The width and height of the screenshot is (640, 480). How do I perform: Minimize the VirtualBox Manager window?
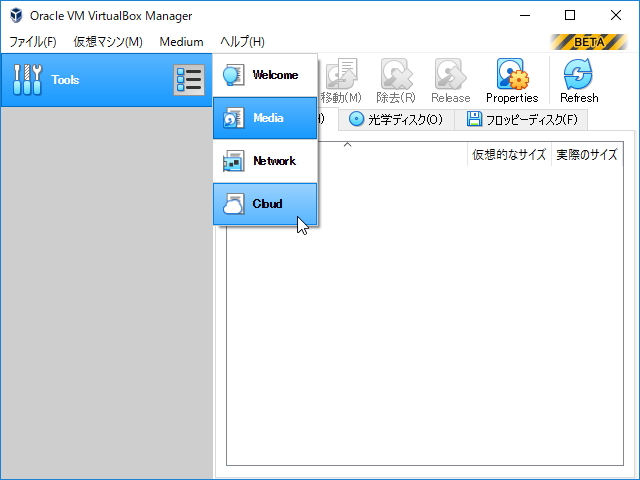[x=525, y=16]
